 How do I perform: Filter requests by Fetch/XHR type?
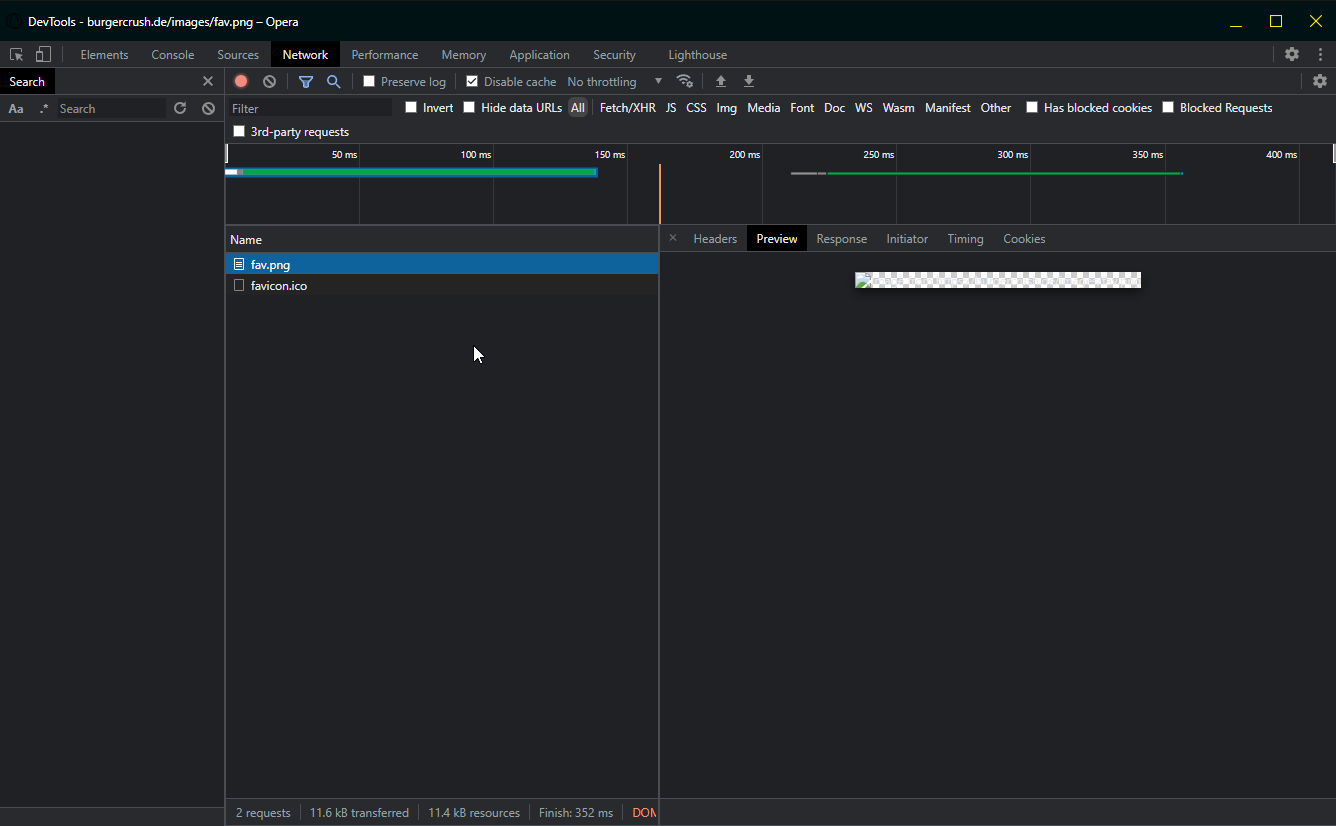[627, 108]
